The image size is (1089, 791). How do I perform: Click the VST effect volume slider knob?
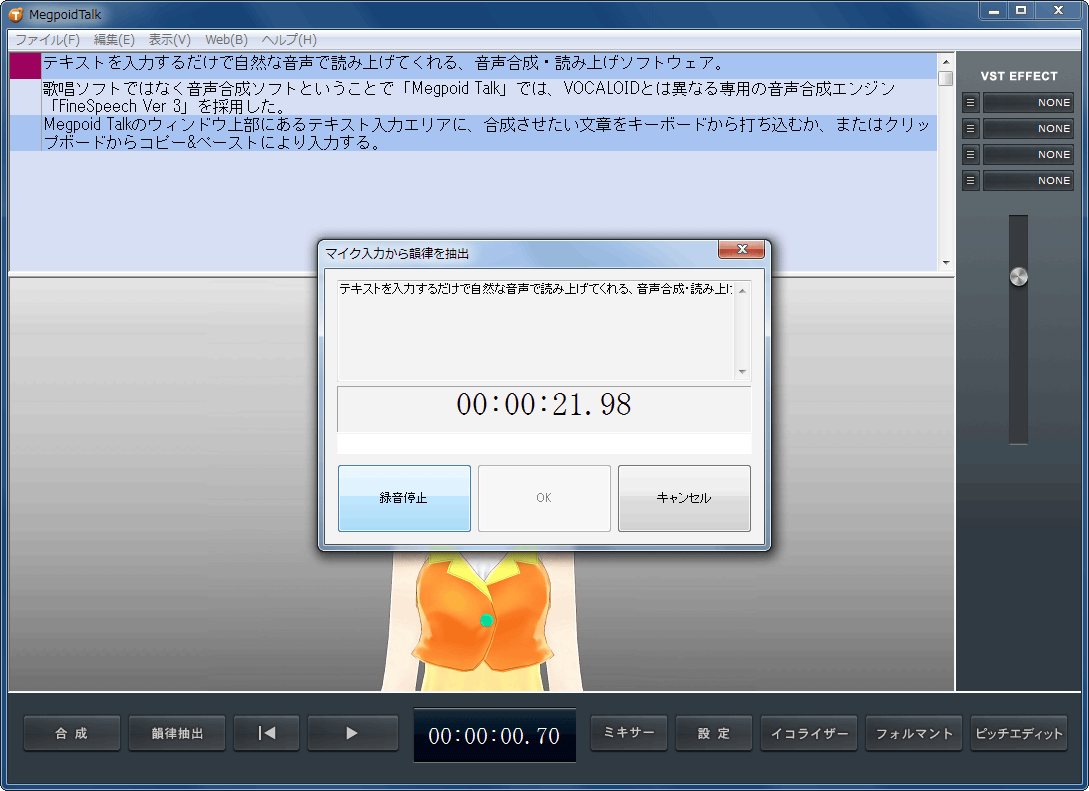point(1018,276)
